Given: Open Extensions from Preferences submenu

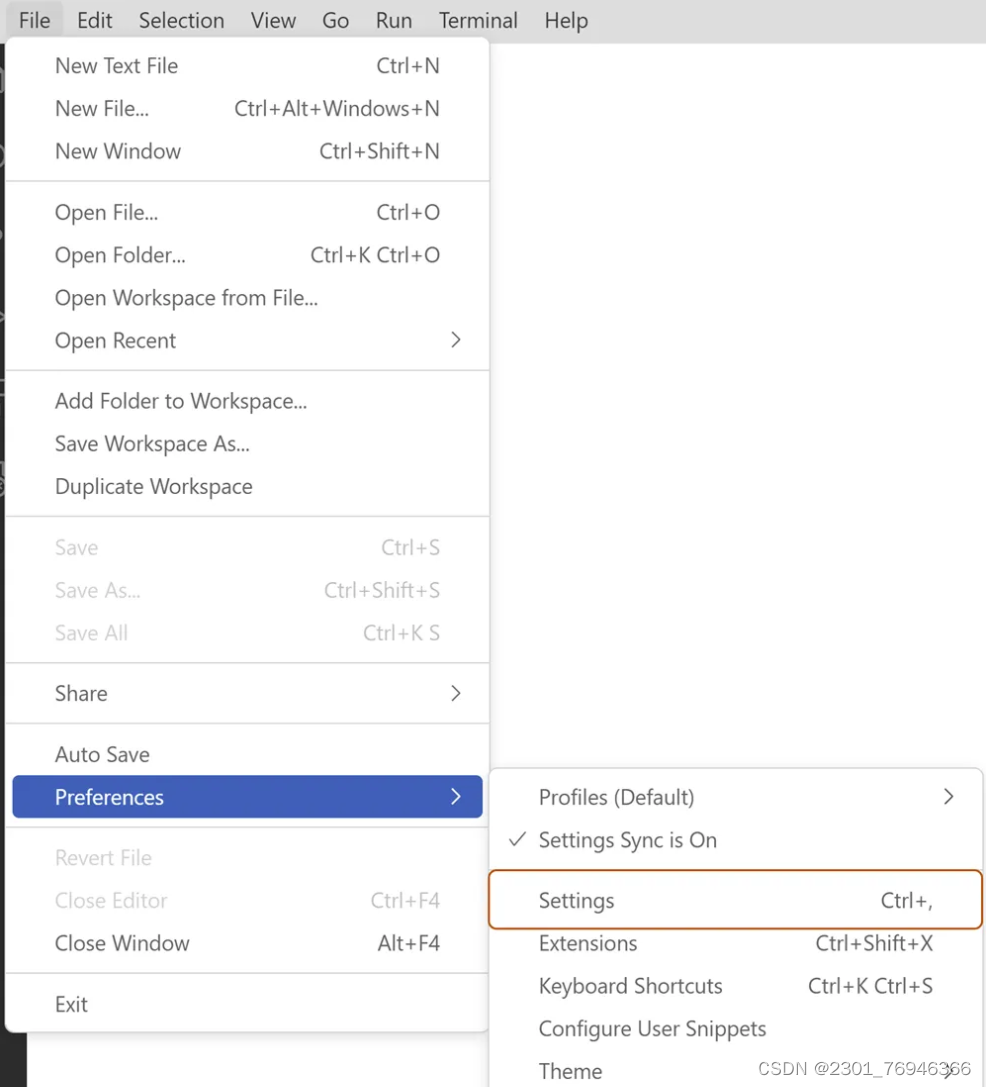Looking at the screenshot, I should (x=736, y=943).
